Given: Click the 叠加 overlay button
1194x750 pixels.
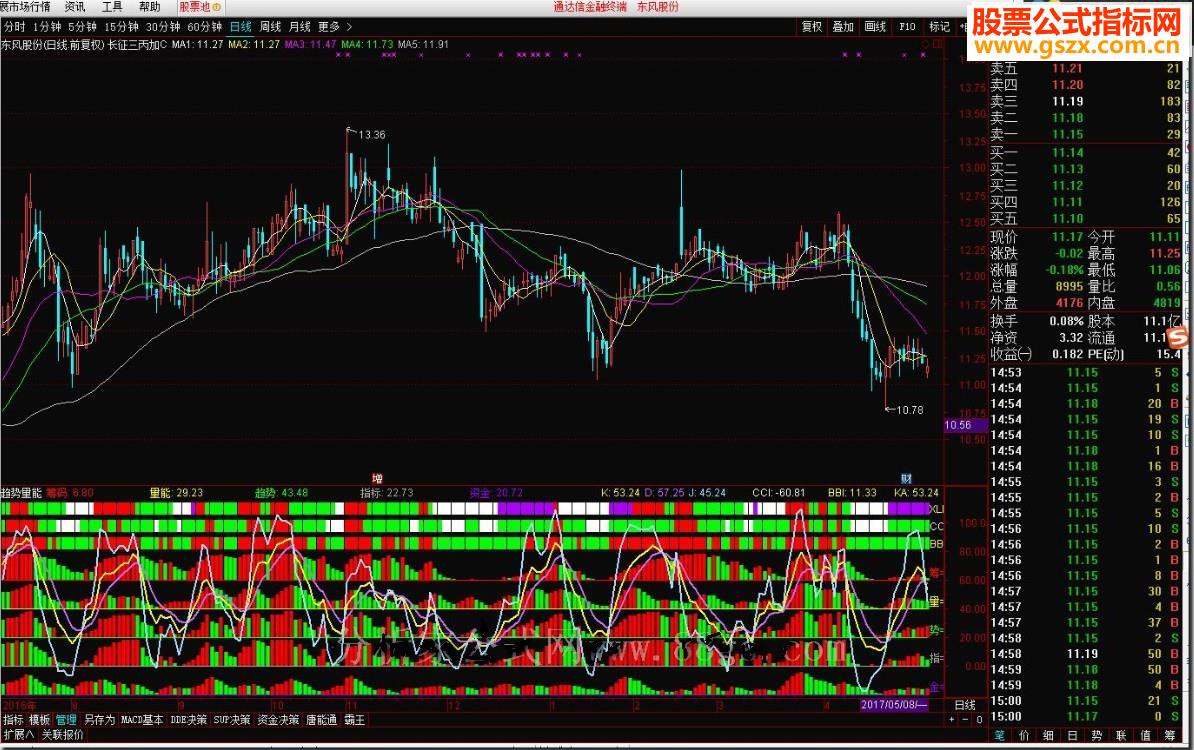Looking at the screenshot, I should coord(843,27).
